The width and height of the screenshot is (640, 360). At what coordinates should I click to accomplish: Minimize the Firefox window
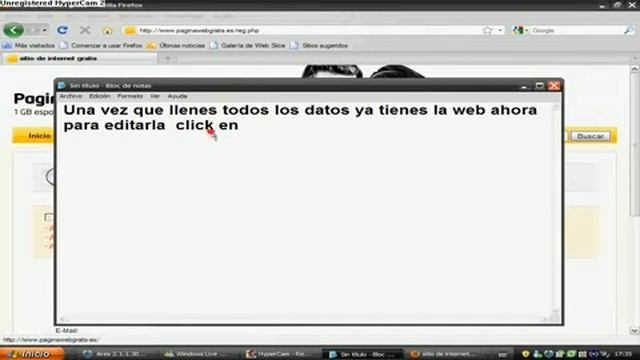point(602,5)
